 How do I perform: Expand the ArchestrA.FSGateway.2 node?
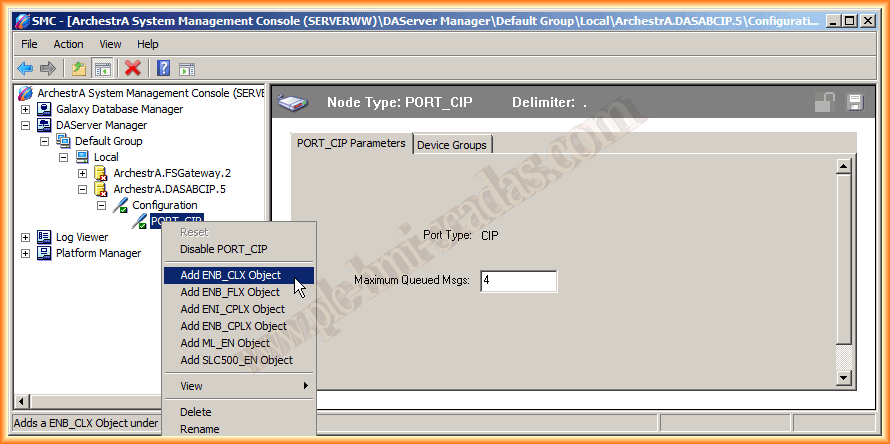click(x=83, y=173)
